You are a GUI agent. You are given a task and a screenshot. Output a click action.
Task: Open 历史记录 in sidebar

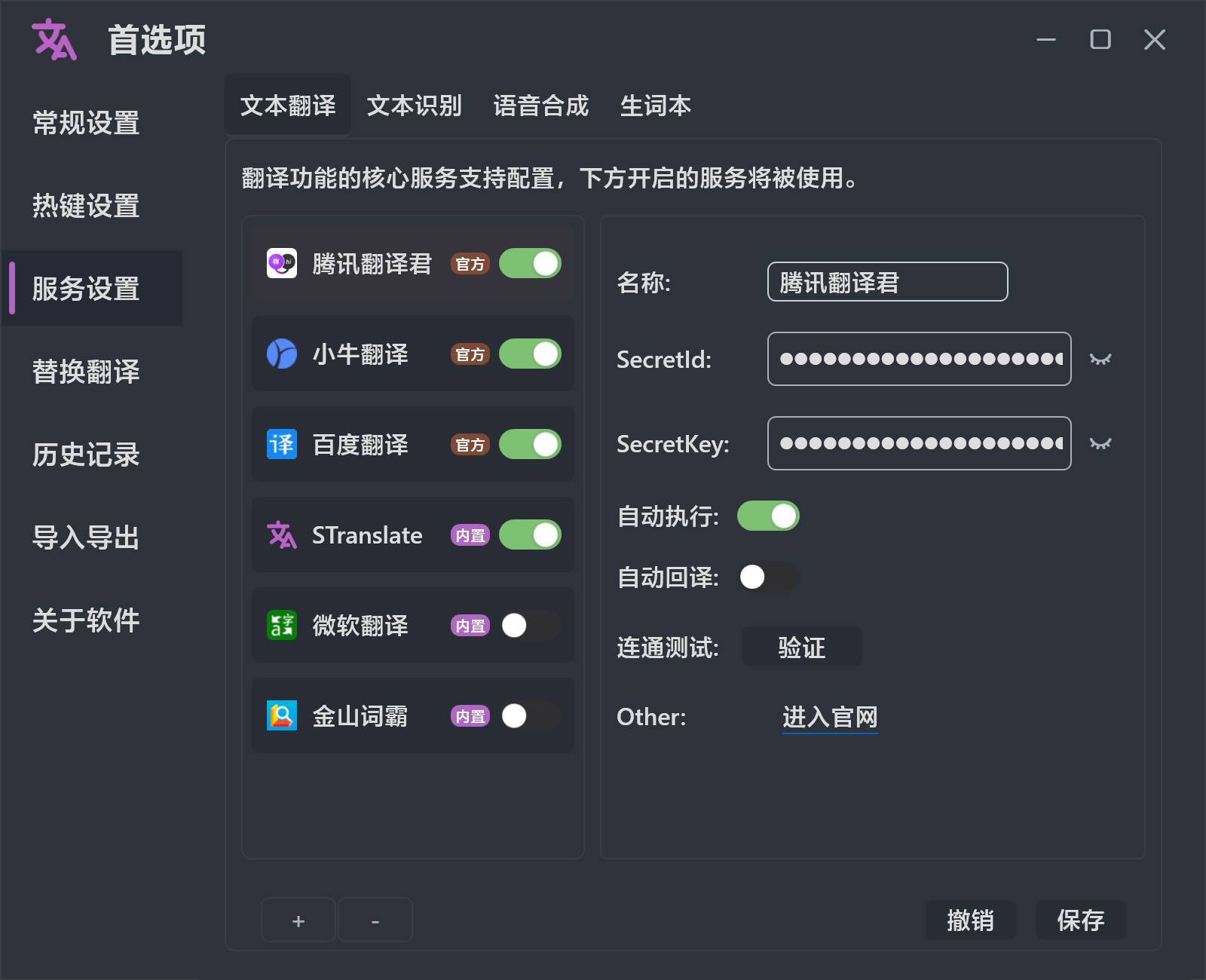tap(92, 454)
